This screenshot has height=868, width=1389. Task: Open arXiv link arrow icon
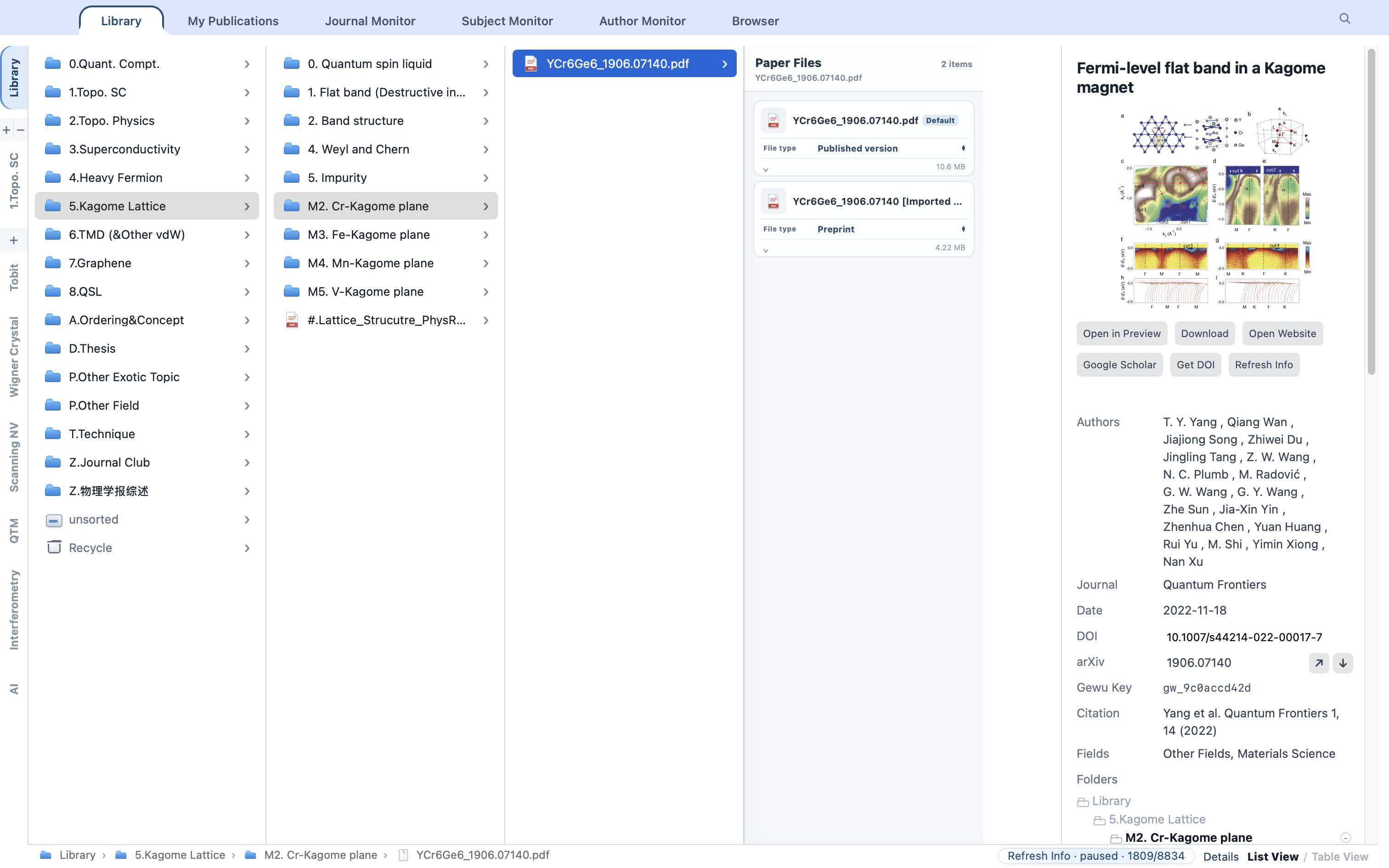coord(1319,663)
